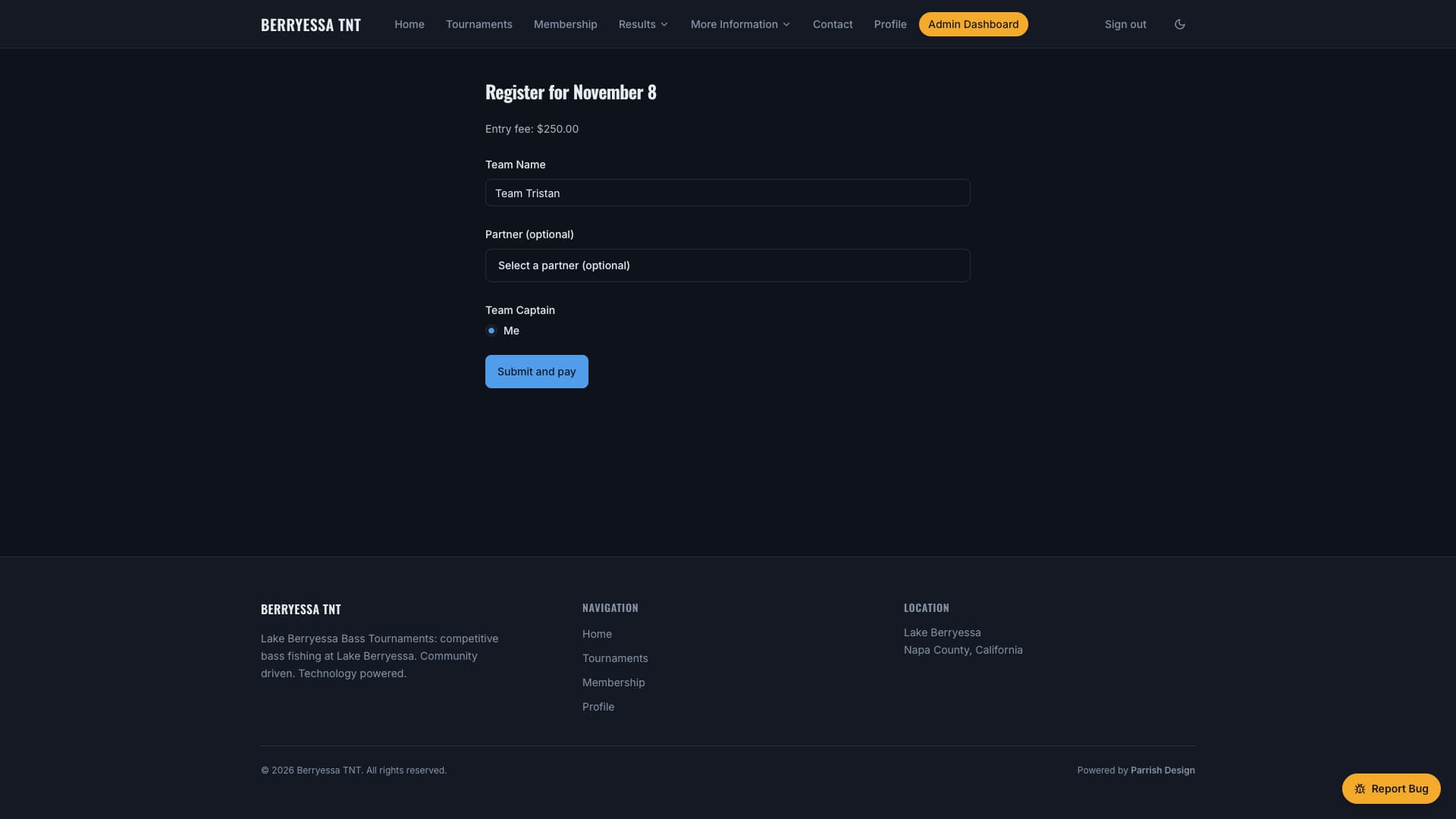
Task: Click the BERRYESSA TNT footer title
Action: (x=301, y=609)
